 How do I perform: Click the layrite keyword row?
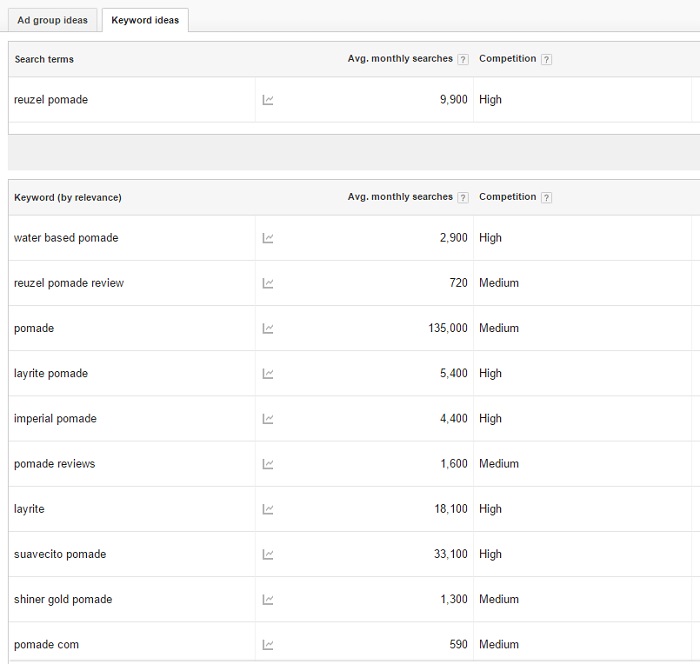(29, 509)
